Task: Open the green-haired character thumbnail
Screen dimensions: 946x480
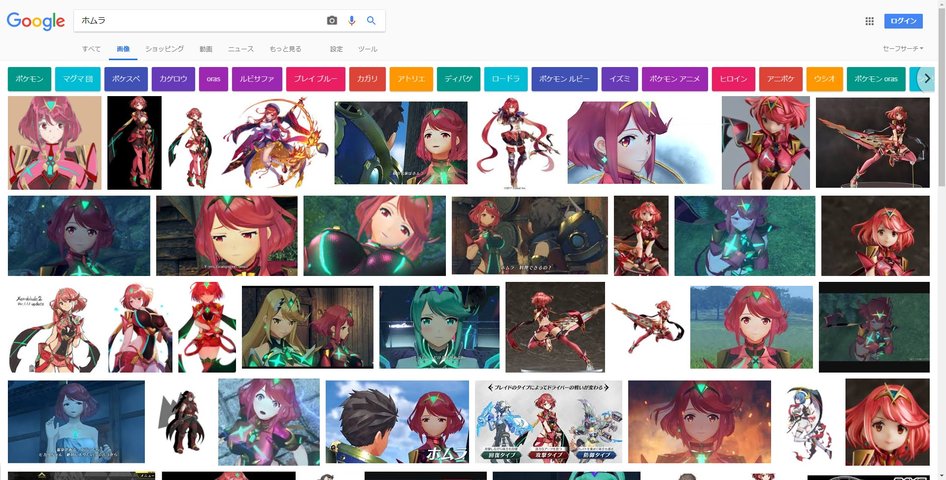Action: coord(439,327)
